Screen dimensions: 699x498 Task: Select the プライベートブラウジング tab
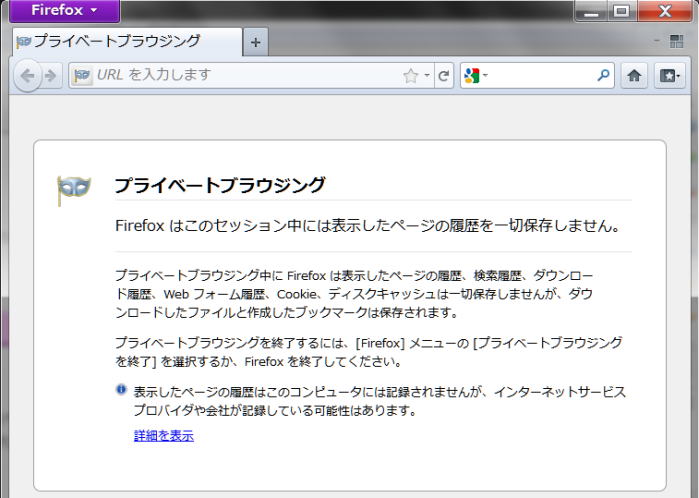(x=127, y=42)
